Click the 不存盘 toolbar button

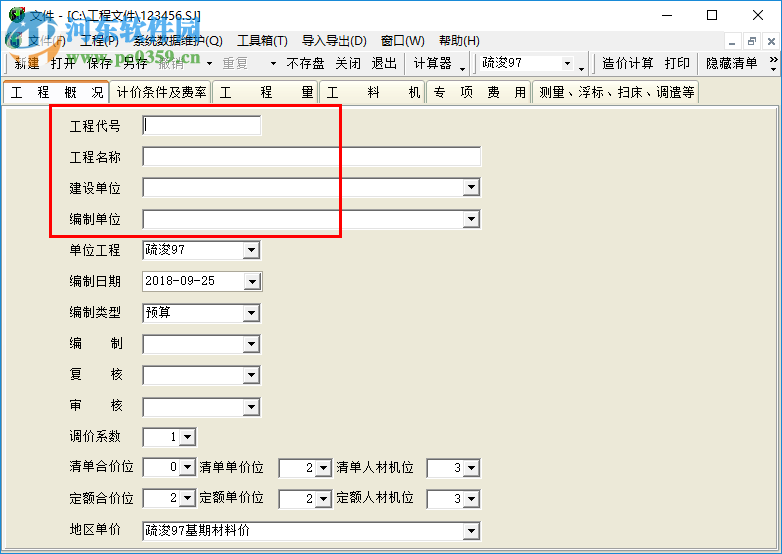[x=305, y=63]
